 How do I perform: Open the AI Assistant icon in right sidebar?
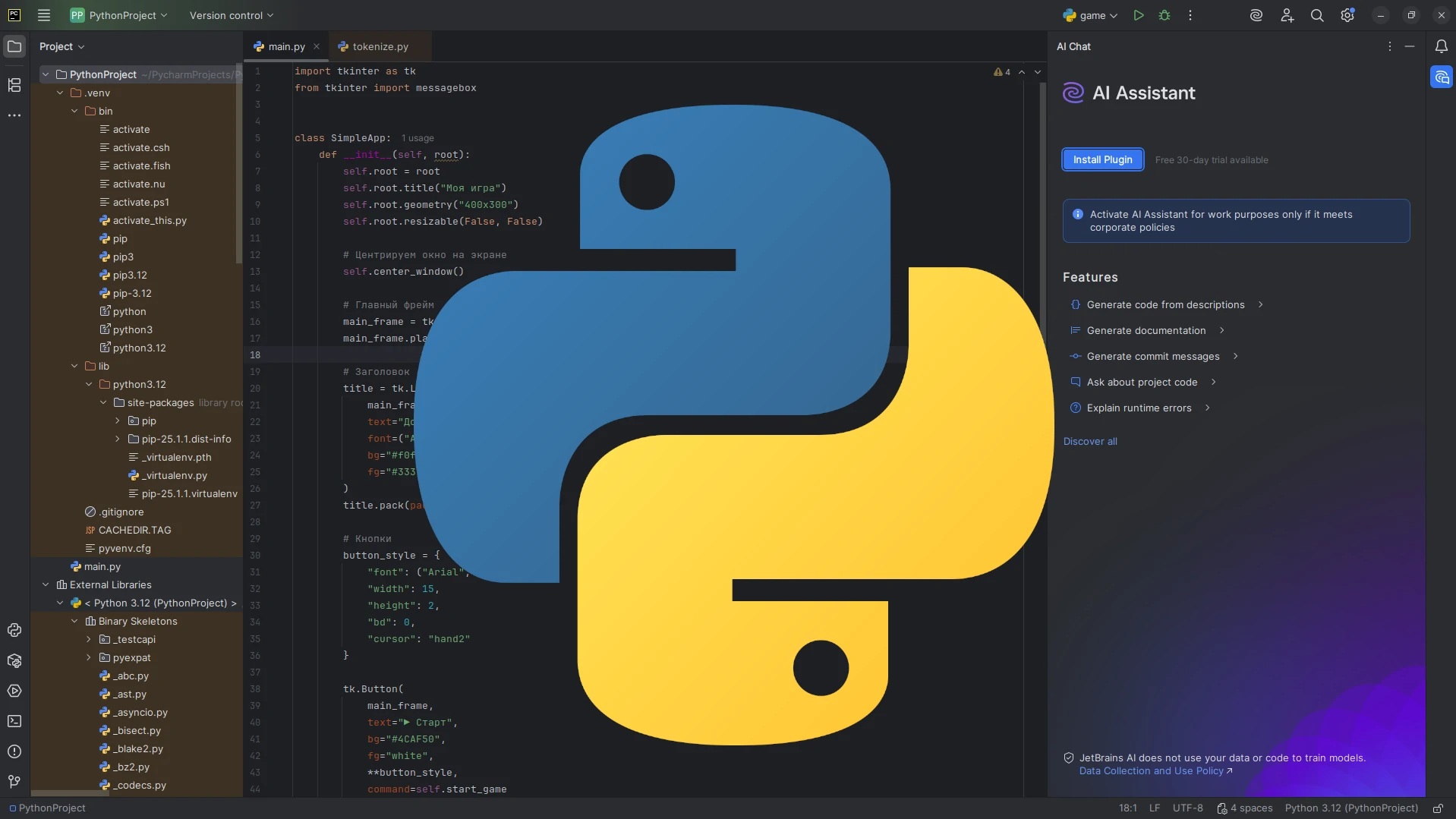click(1442, 77)
